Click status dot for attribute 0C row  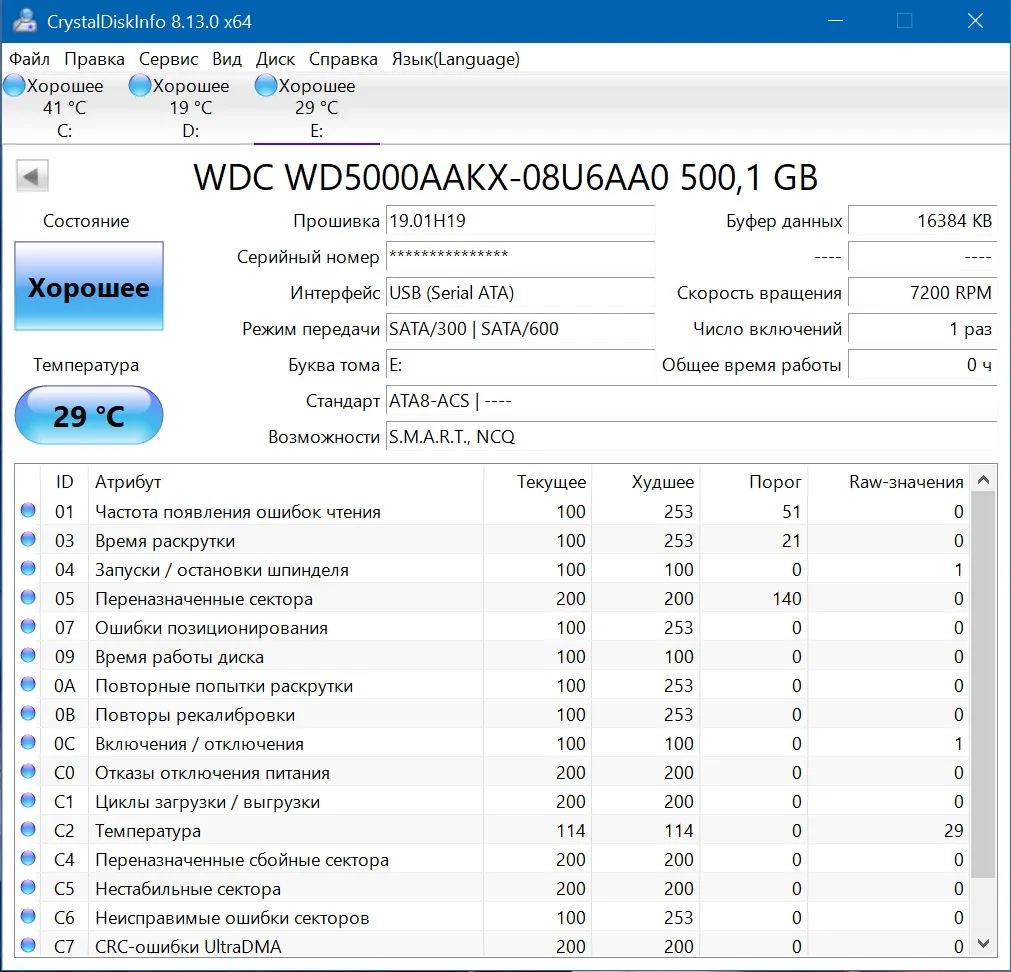(x=28, y=743)
